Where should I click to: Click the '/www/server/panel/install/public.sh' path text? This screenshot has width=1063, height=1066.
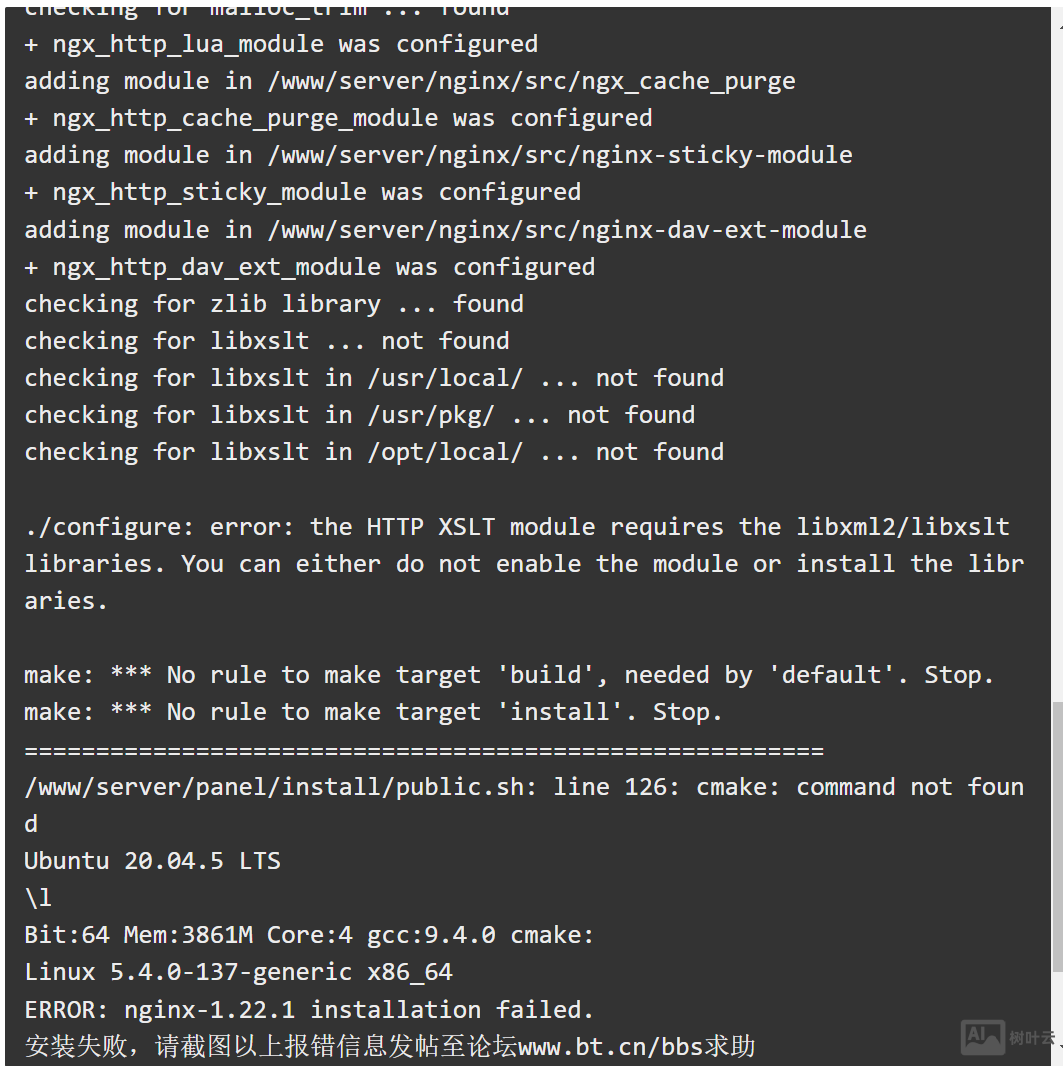pos(274,787)
